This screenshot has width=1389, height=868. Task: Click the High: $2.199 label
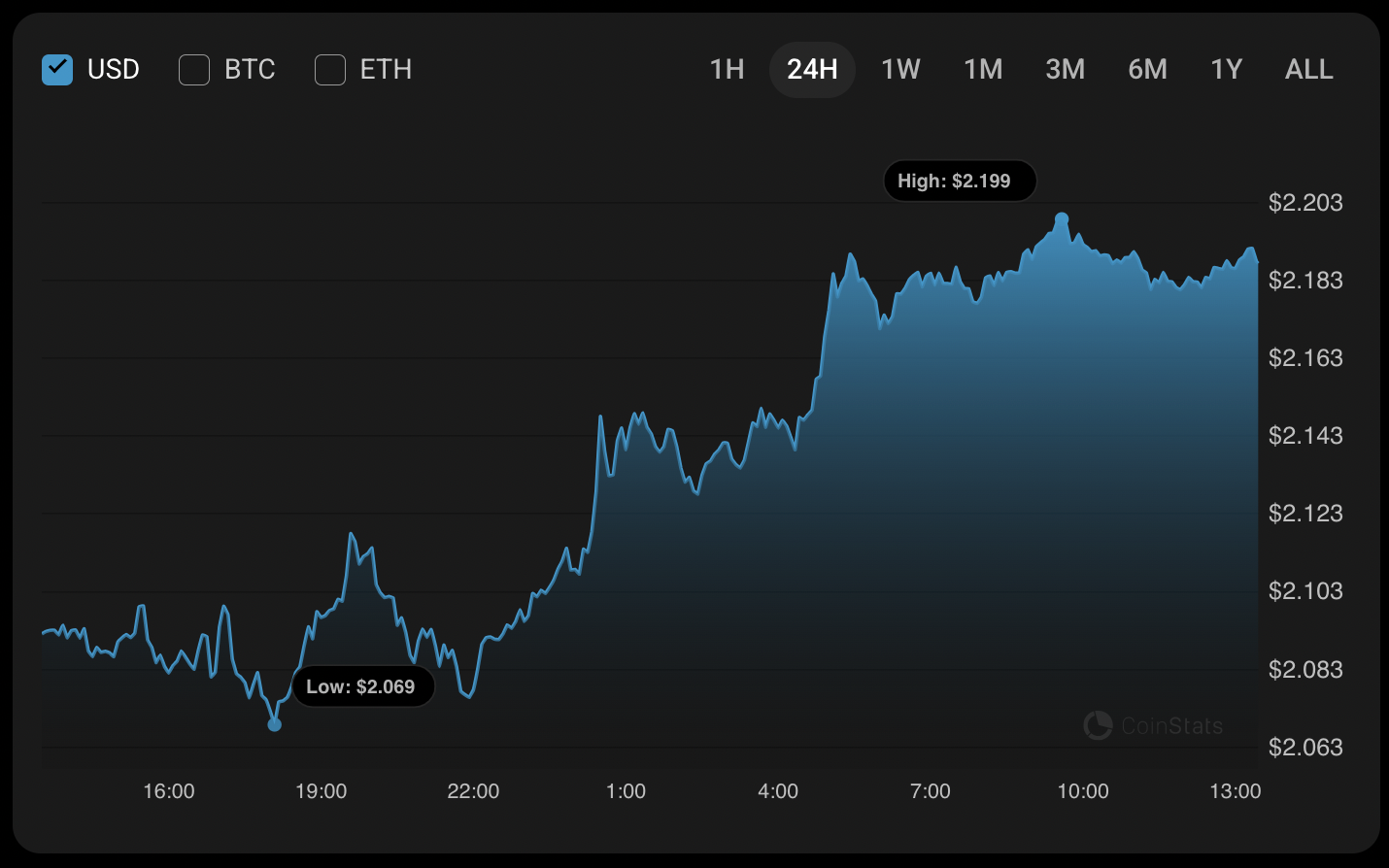[x=960, y=182]
